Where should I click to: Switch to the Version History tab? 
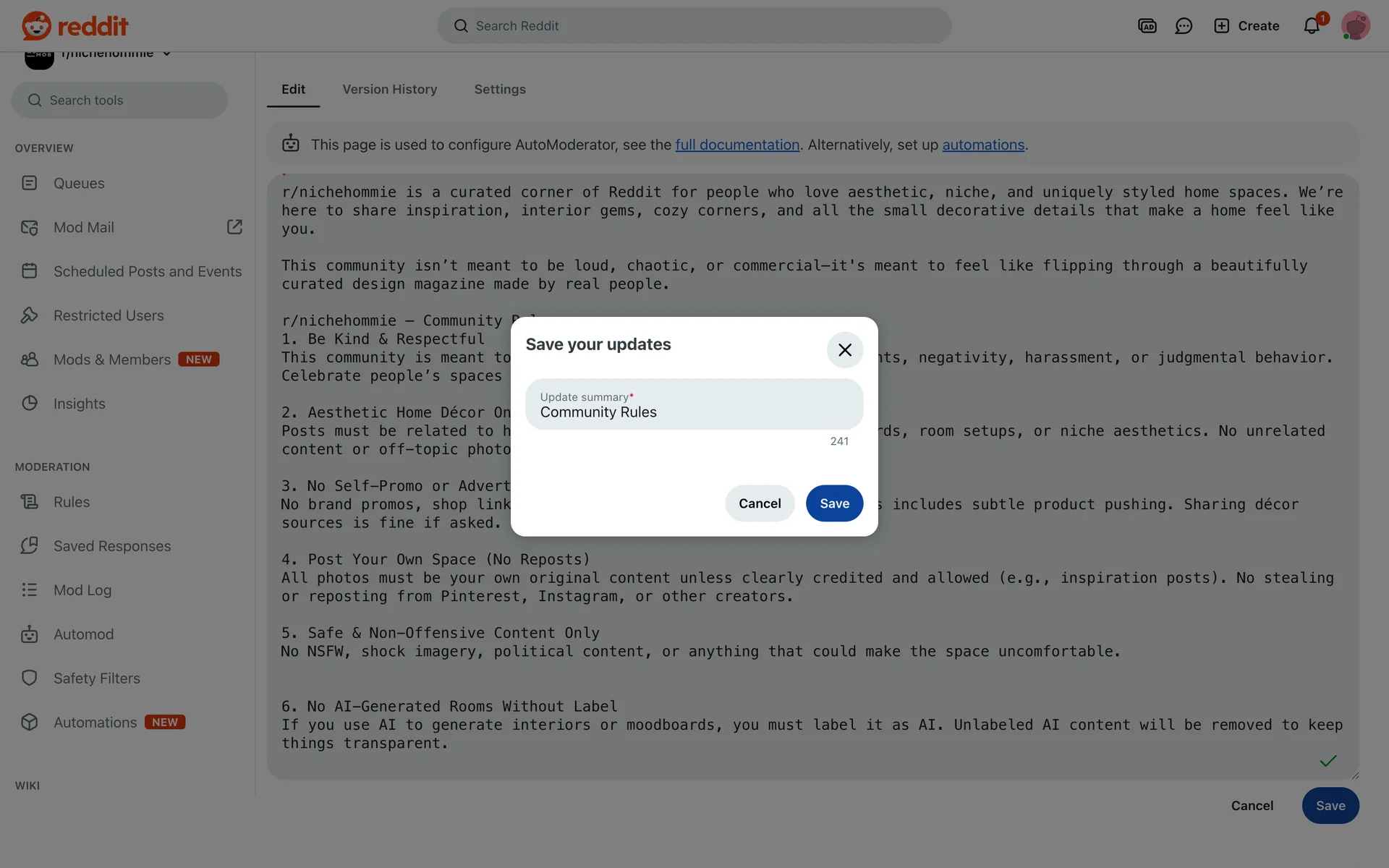(389, 90)
